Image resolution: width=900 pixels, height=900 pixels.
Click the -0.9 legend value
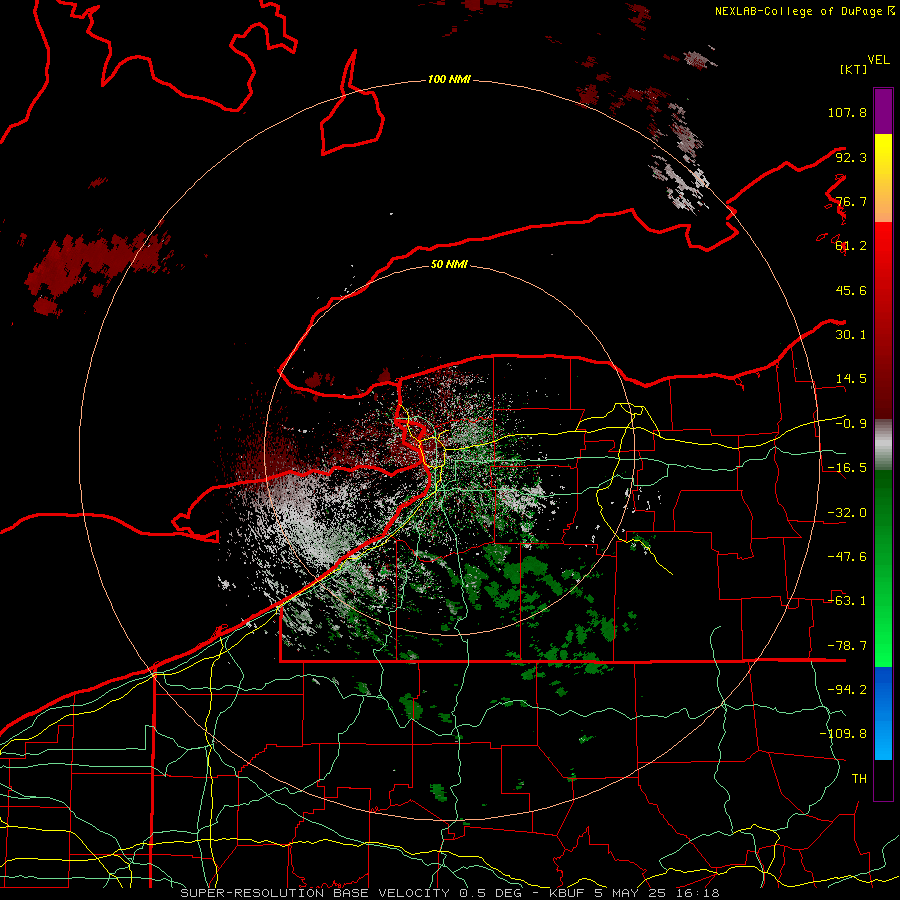pyautogui.click(x=851, y=424)
